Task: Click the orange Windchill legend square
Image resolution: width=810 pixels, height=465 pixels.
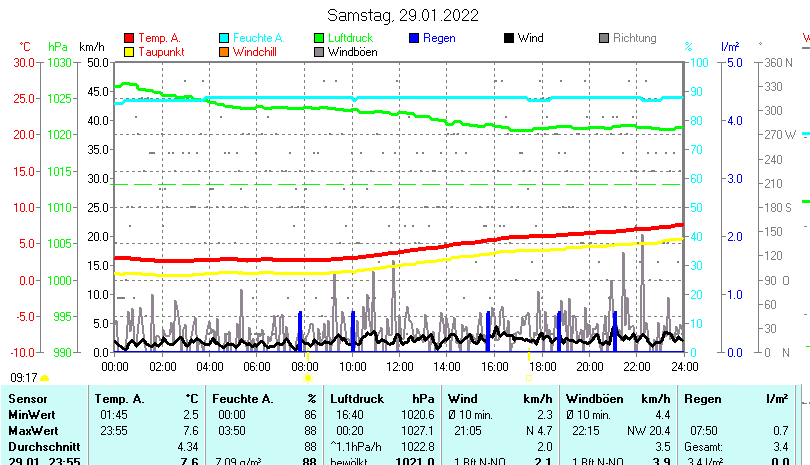Action: [x=224, y=52]
